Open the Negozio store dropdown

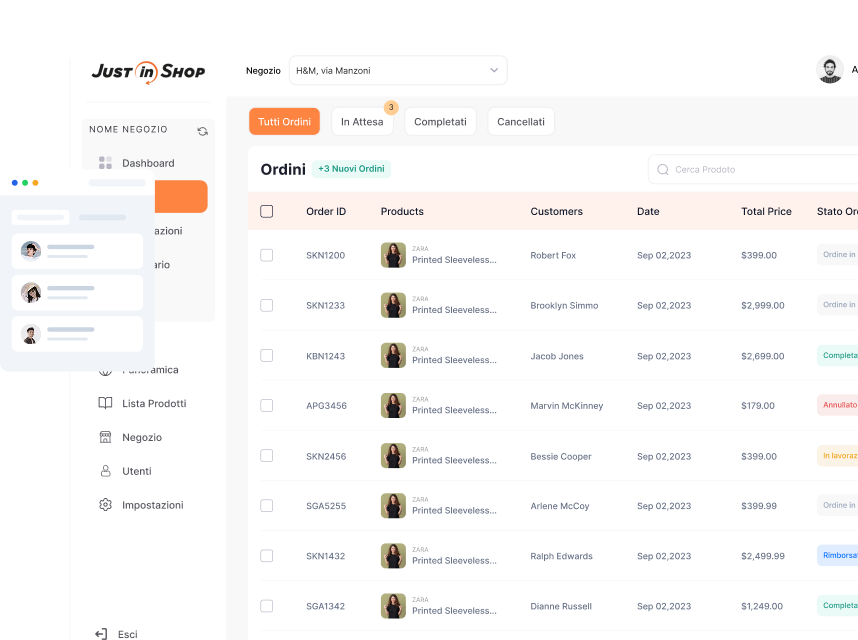pos(398,70)
